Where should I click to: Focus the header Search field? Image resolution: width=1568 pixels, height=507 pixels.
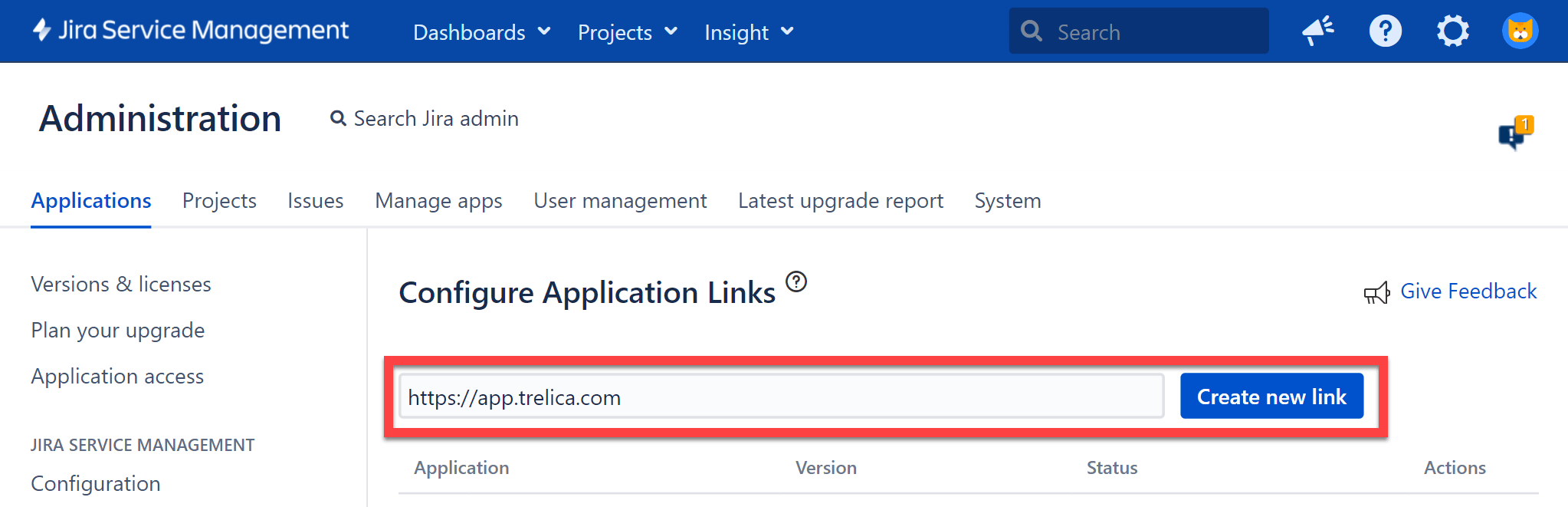point(1139,31)
